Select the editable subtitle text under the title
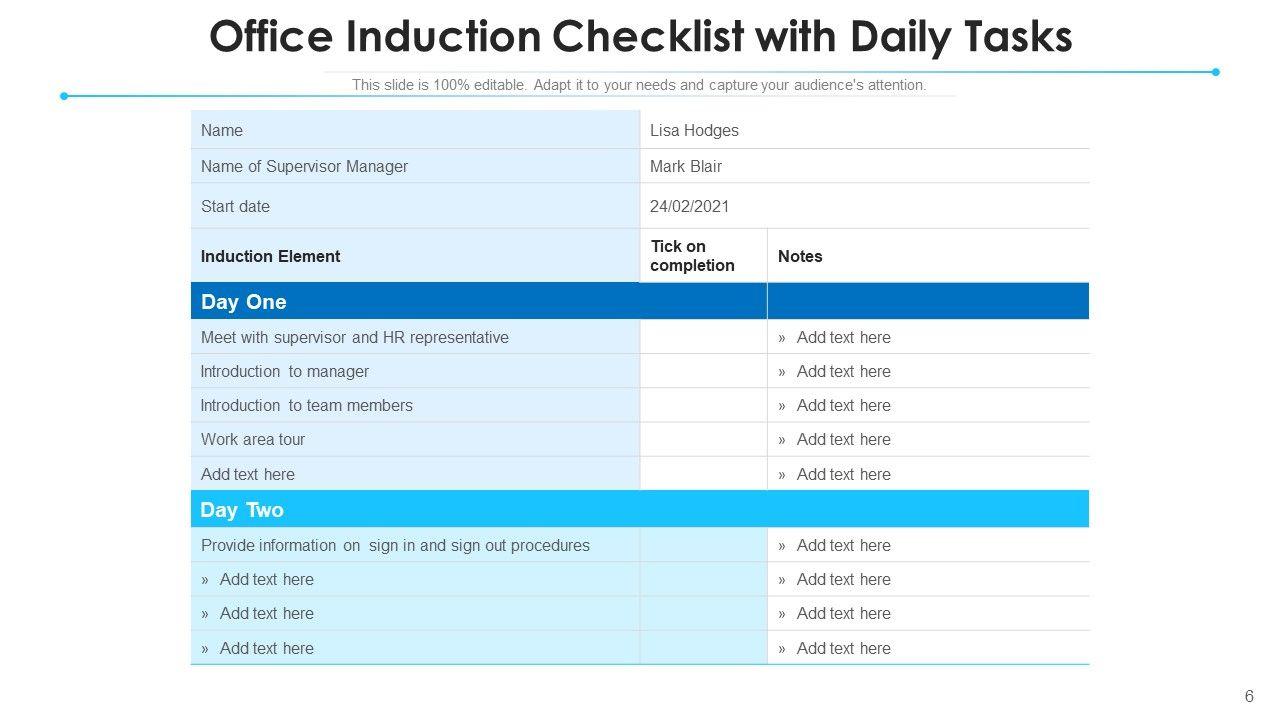This screenshot has width=1280, height=720. [x=639, y=85]
